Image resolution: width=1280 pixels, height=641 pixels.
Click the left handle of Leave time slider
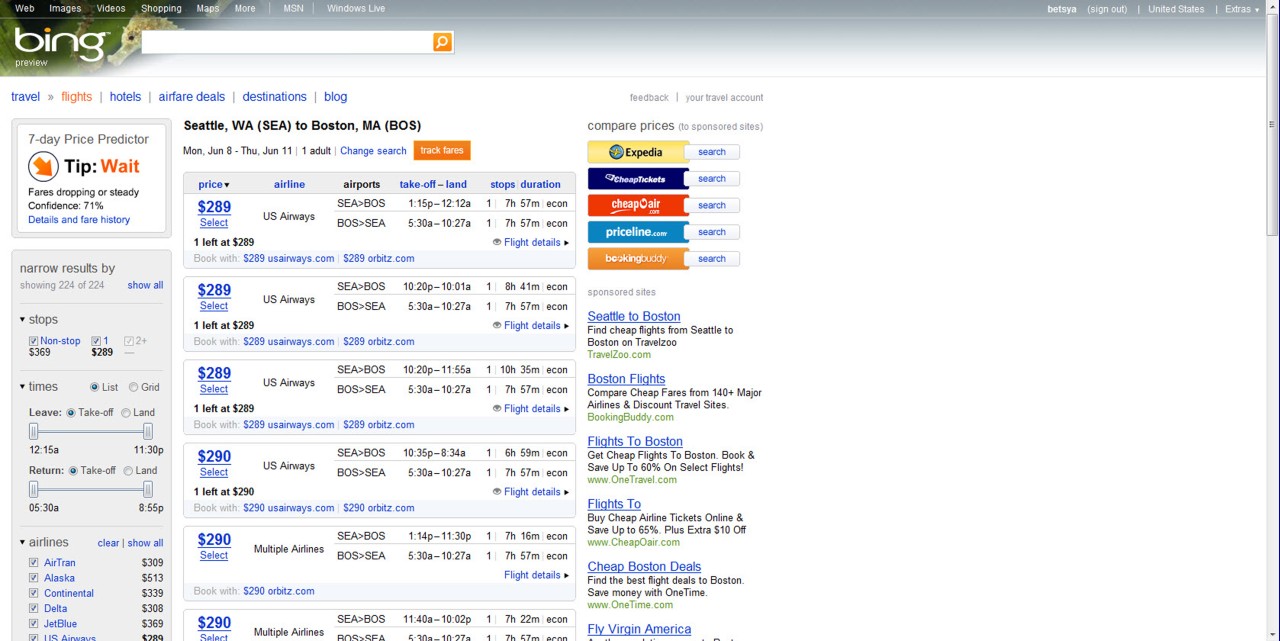click(x=33, y=431)
